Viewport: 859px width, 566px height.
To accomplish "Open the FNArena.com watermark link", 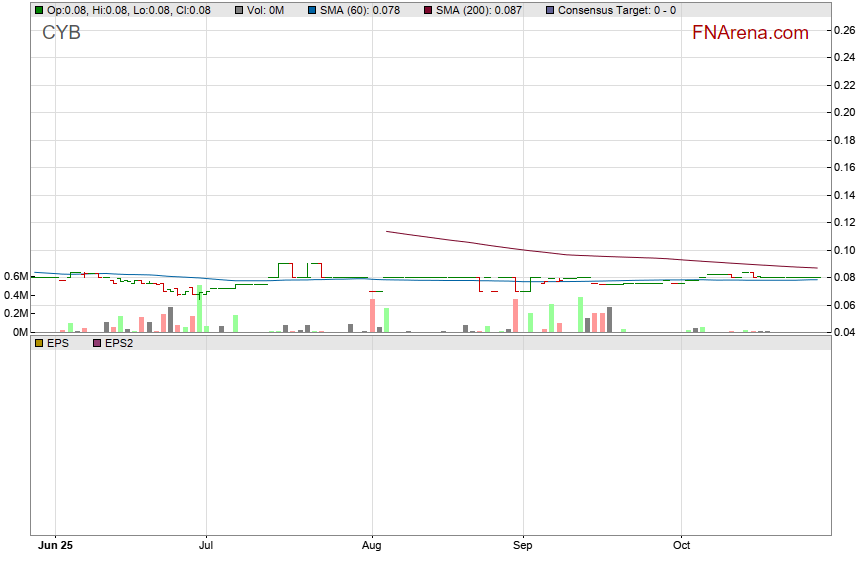I will pos(749,33).
